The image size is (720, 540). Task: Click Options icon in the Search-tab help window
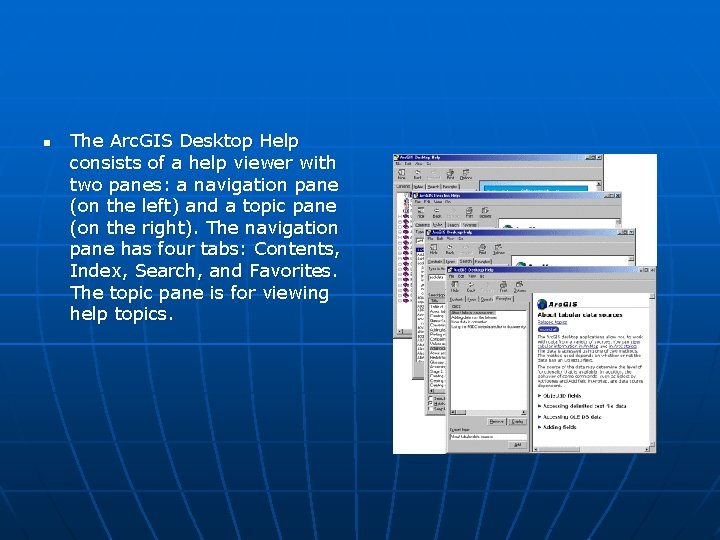[x=499, y=249]
